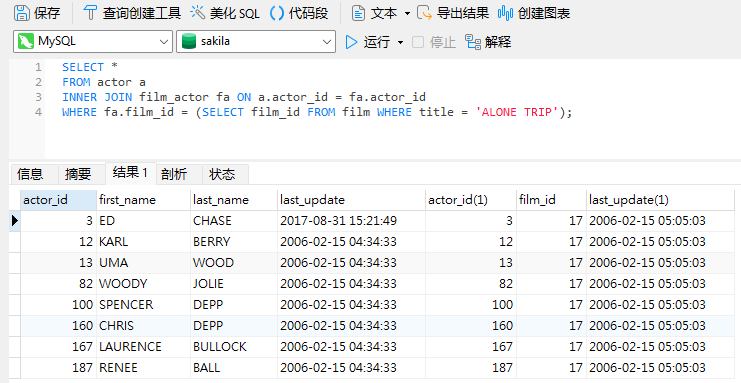Click the Explain (解释) button

click(488, 42)
